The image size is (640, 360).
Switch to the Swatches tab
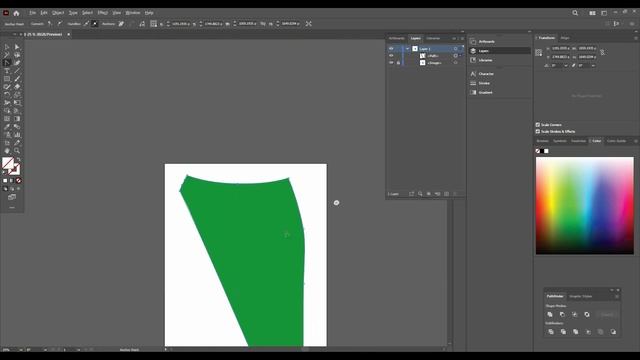click(x=578, y=141)
